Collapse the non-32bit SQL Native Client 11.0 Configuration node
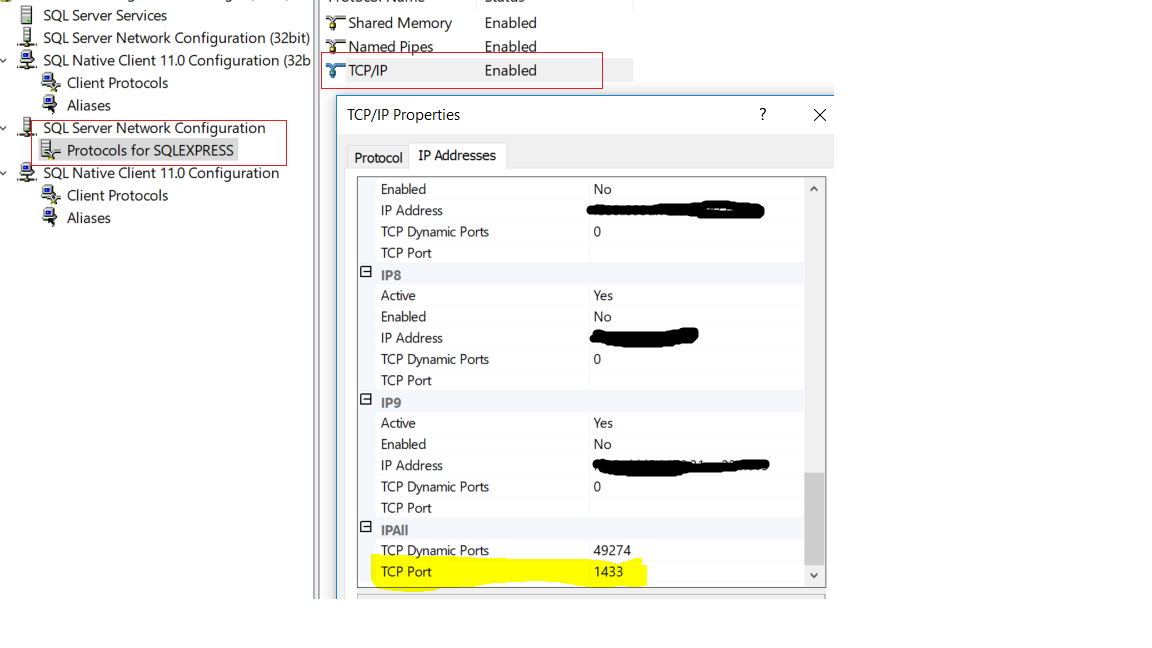The width and height of the screenshot is (1152, 648). [4, 173]
